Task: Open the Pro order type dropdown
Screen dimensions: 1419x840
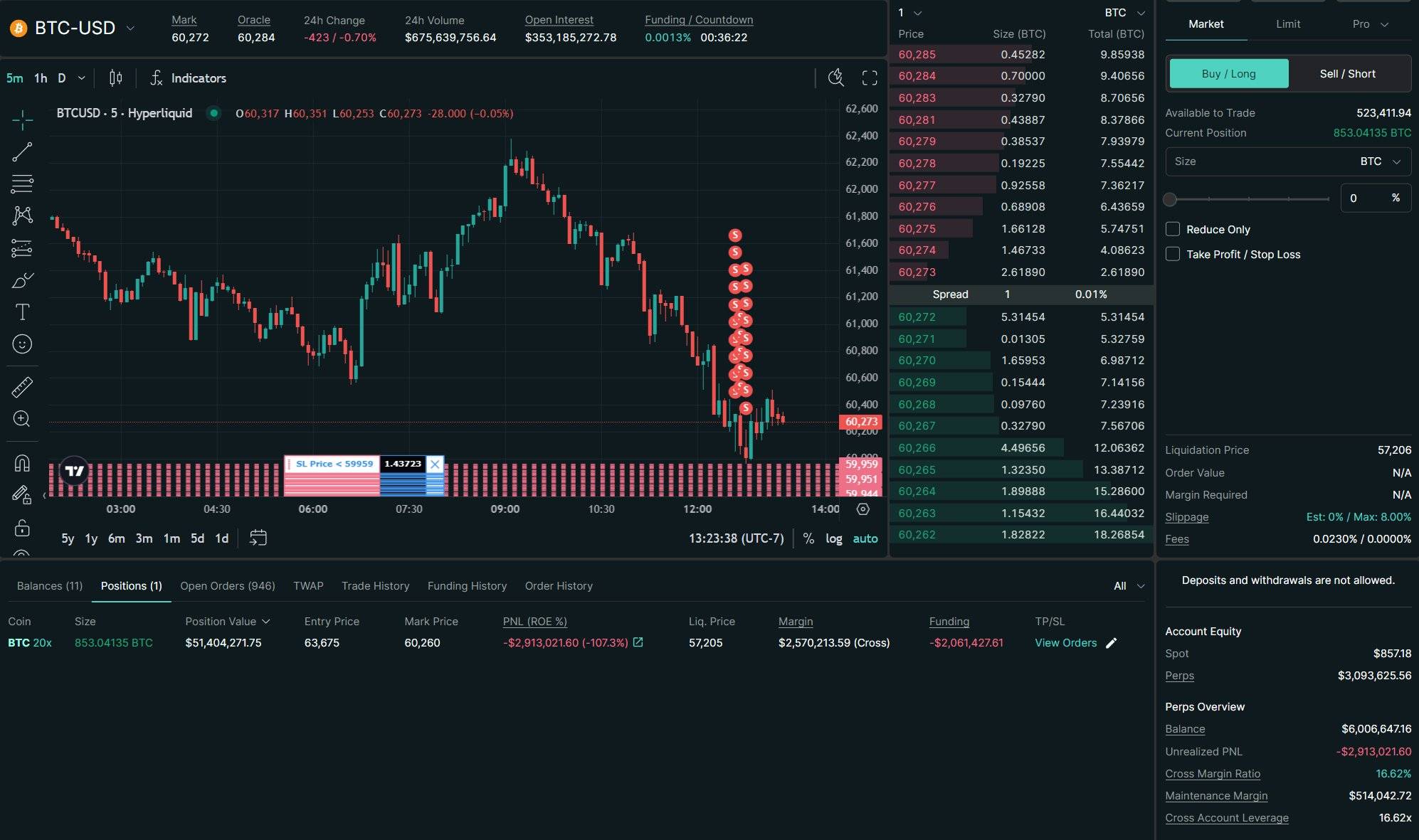Action: (x=1370, y=24)
